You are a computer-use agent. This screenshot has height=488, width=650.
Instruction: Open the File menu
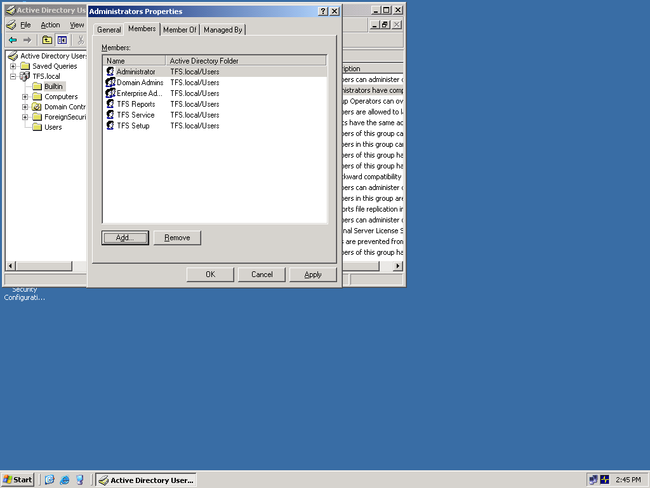click(25, 25)
